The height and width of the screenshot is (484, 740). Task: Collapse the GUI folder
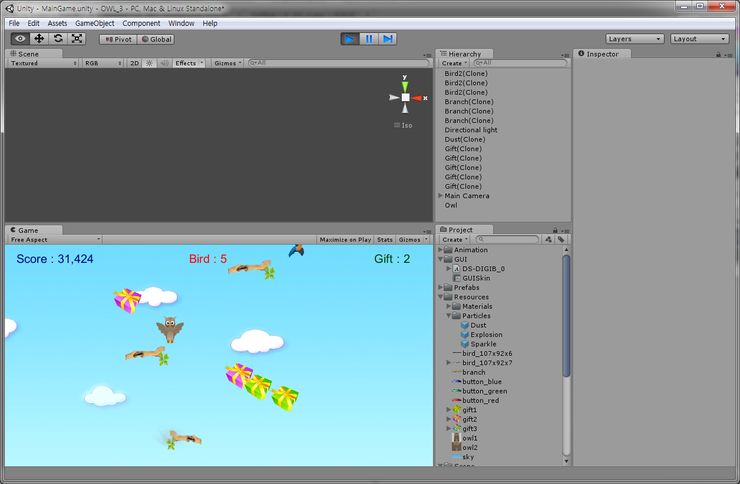pyautogui.click(x=440, y=259)
